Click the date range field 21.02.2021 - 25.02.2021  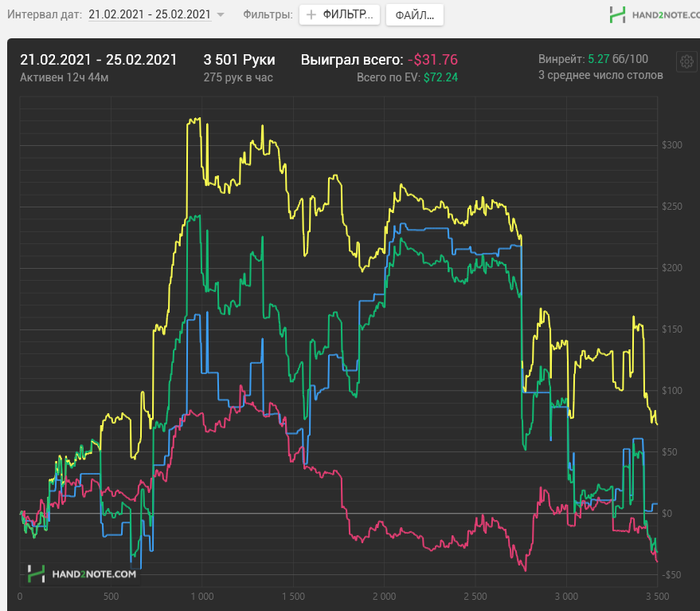(150, 15)
